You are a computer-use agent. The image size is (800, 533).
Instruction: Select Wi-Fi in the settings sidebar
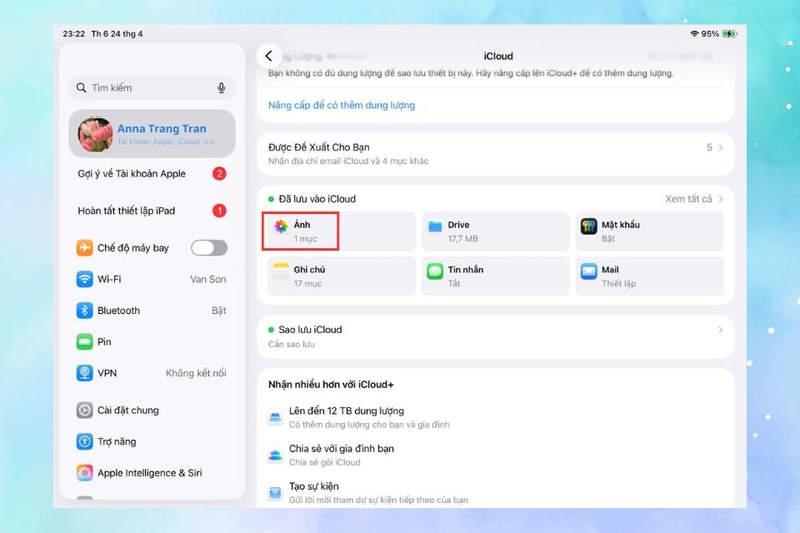point(152,279)
